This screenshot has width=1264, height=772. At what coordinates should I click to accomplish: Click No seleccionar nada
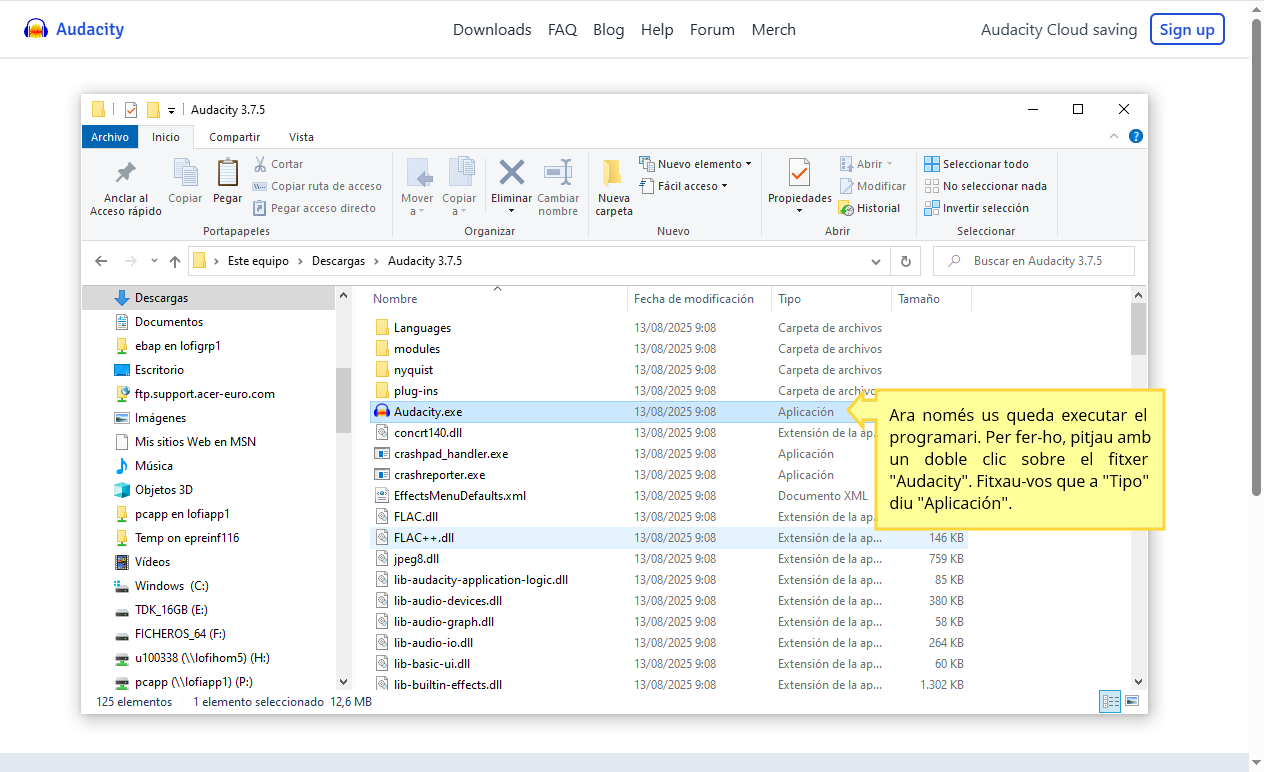coord(985,186)
